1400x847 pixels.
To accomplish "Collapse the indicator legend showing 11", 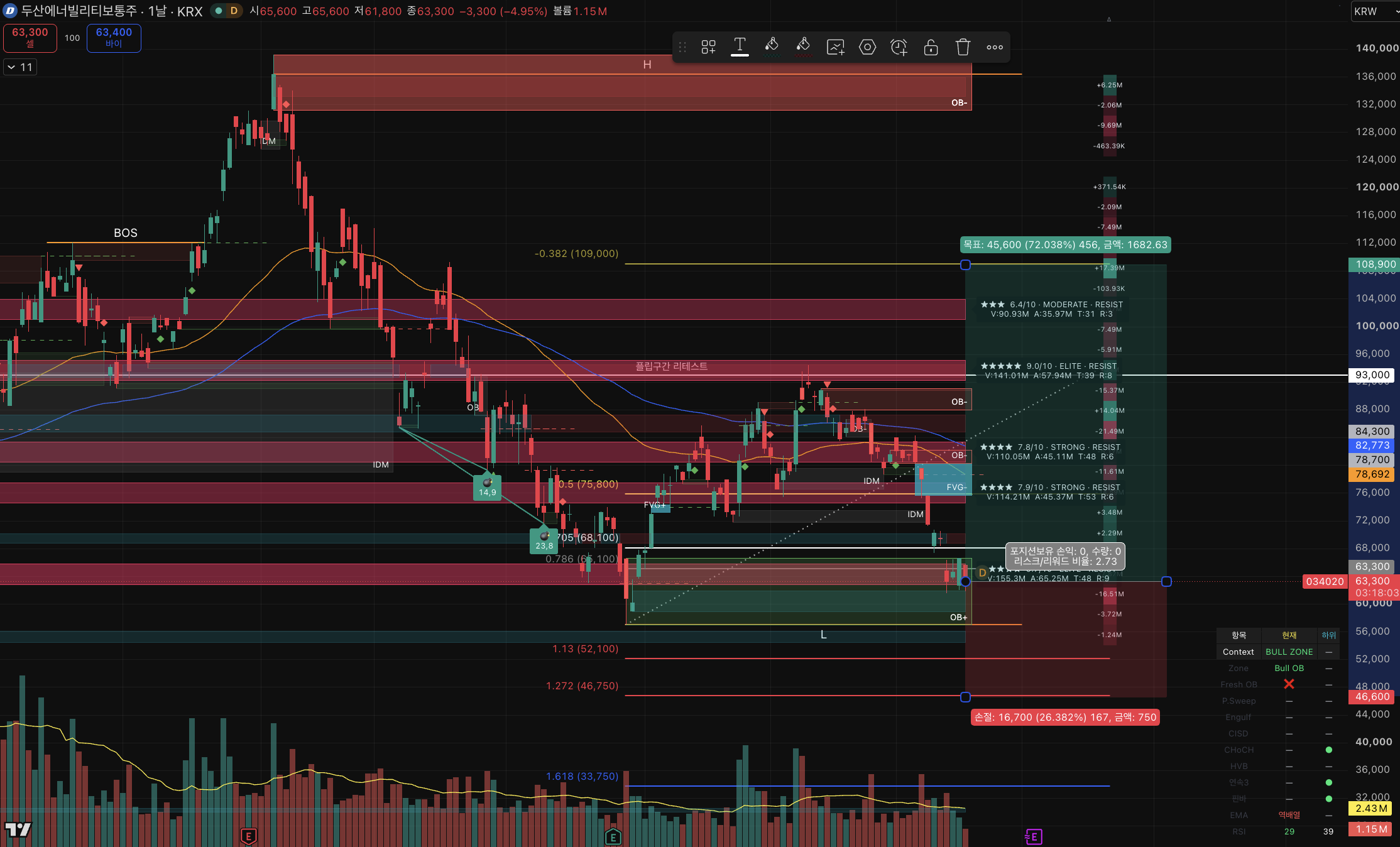I will click(20, 67).
